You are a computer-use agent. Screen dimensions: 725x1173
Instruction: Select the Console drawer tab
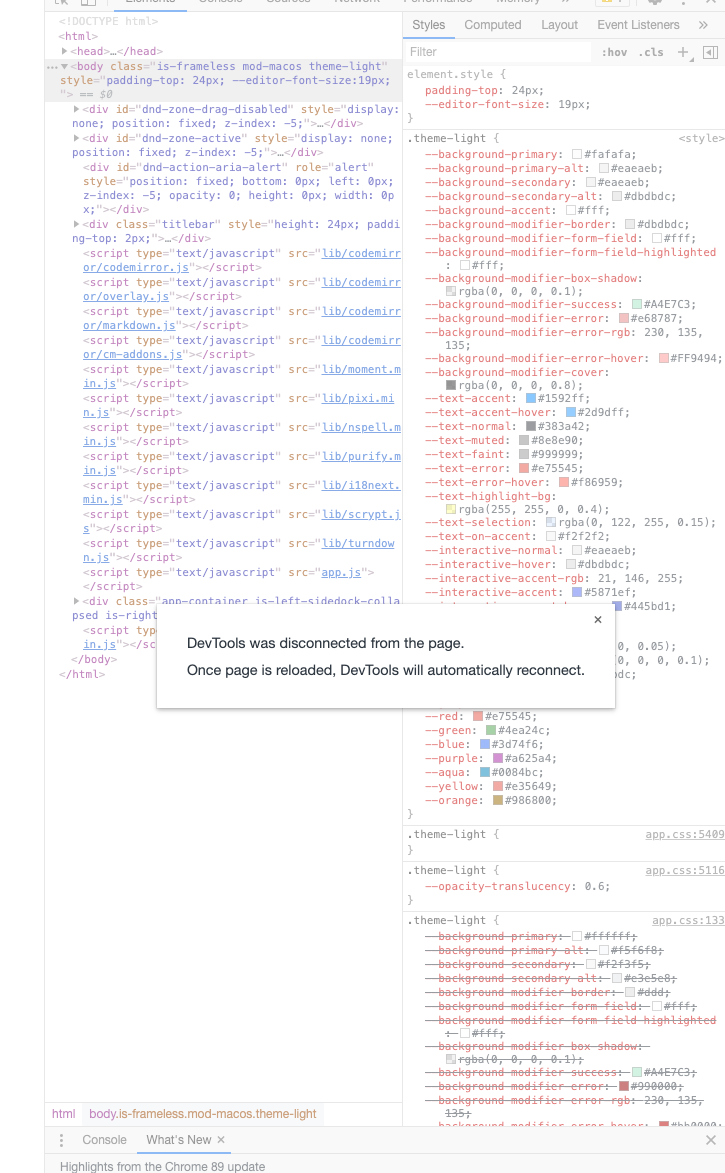[x=104, y=1139]
